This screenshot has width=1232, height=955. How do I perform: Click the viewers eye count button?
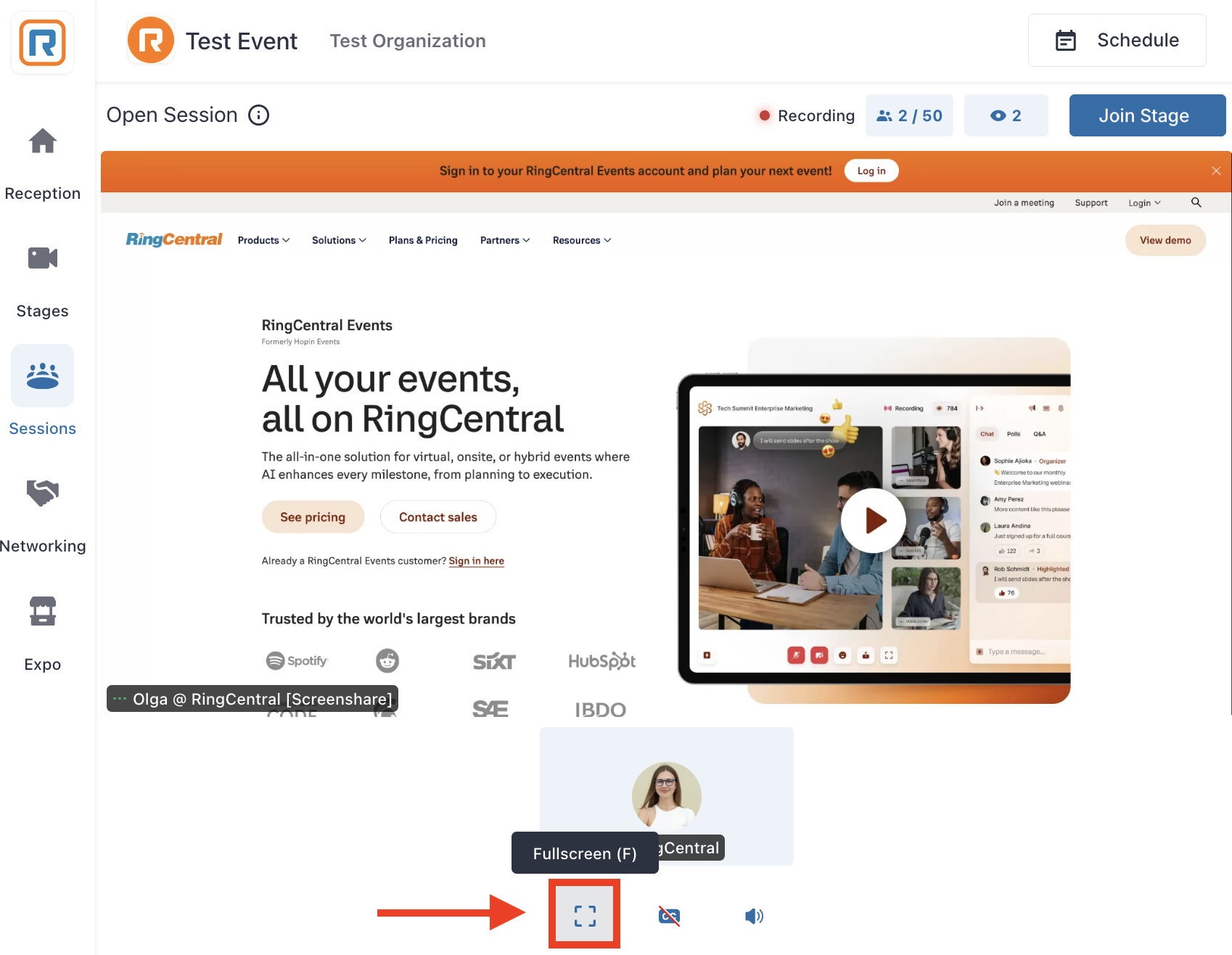1006,115
